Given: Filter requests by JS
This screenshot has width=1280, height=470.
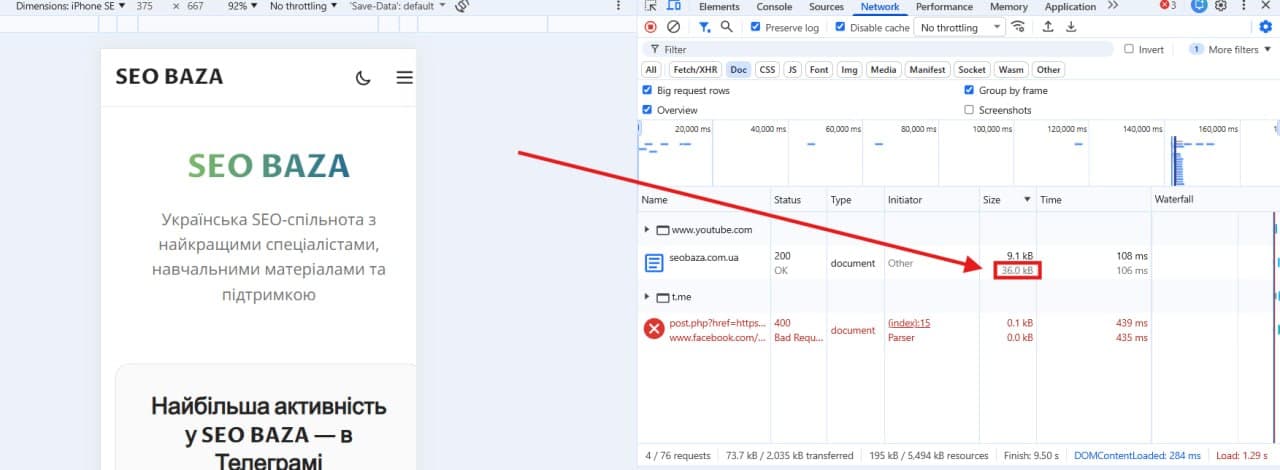Looking at the screenshot, I should (x=792, y=70).
